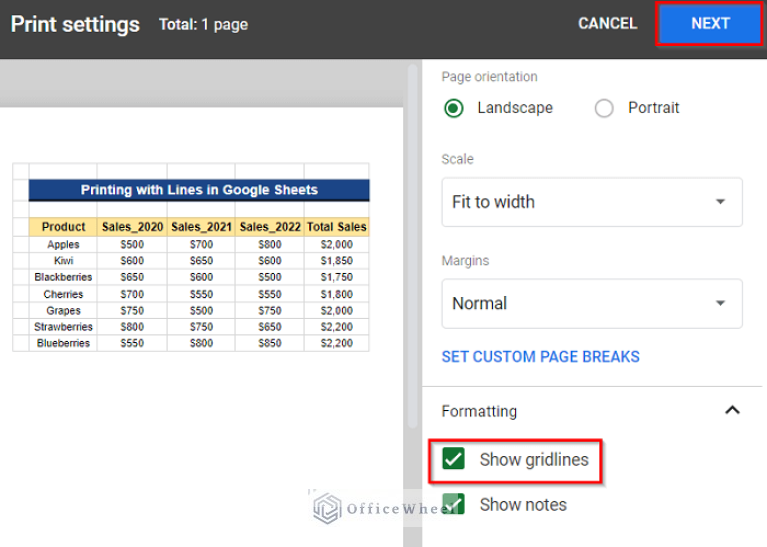Image resolution: width=767 pixels, height=547 pixels.
Task: Toggle the Show notes checkbox
Action: point(454,505)
